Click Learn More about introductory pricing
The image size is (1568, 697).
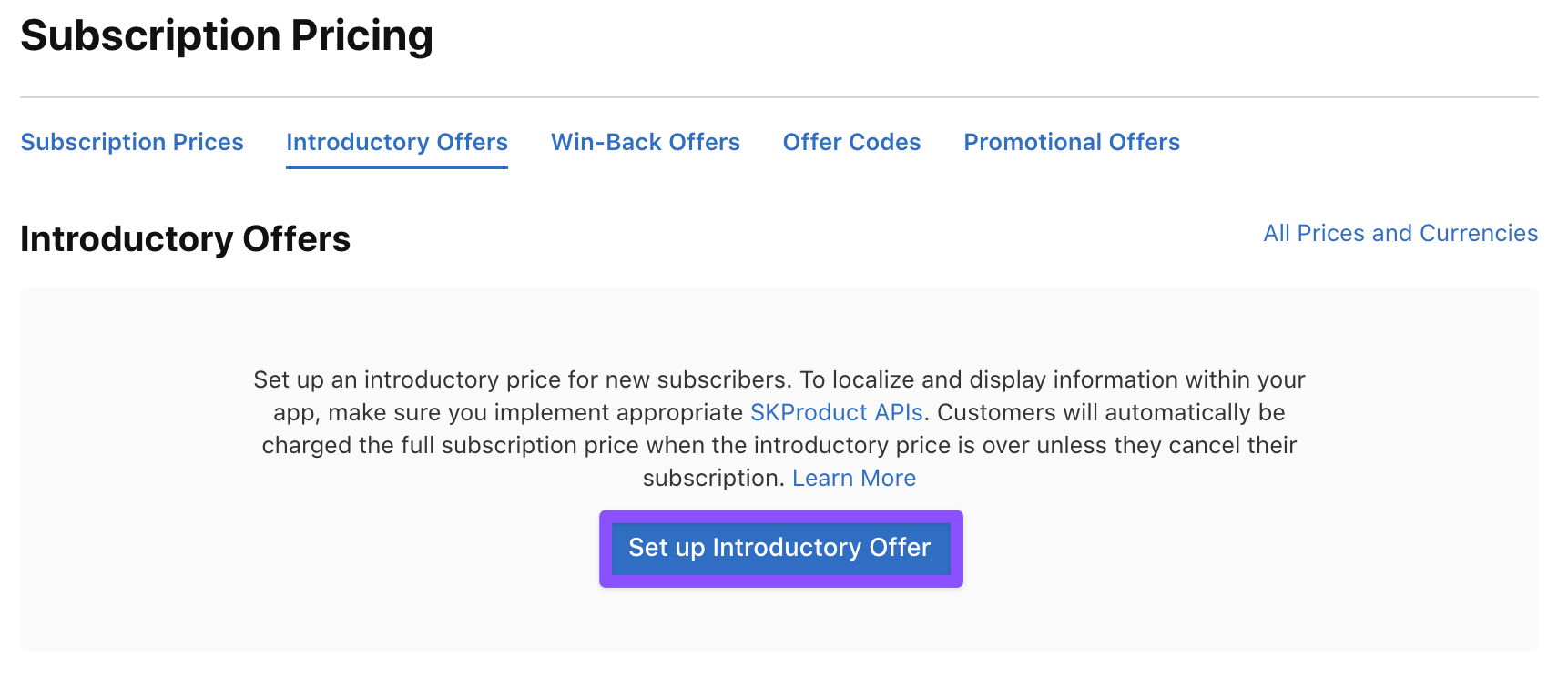pyautogui.click(x=854, y=478)
